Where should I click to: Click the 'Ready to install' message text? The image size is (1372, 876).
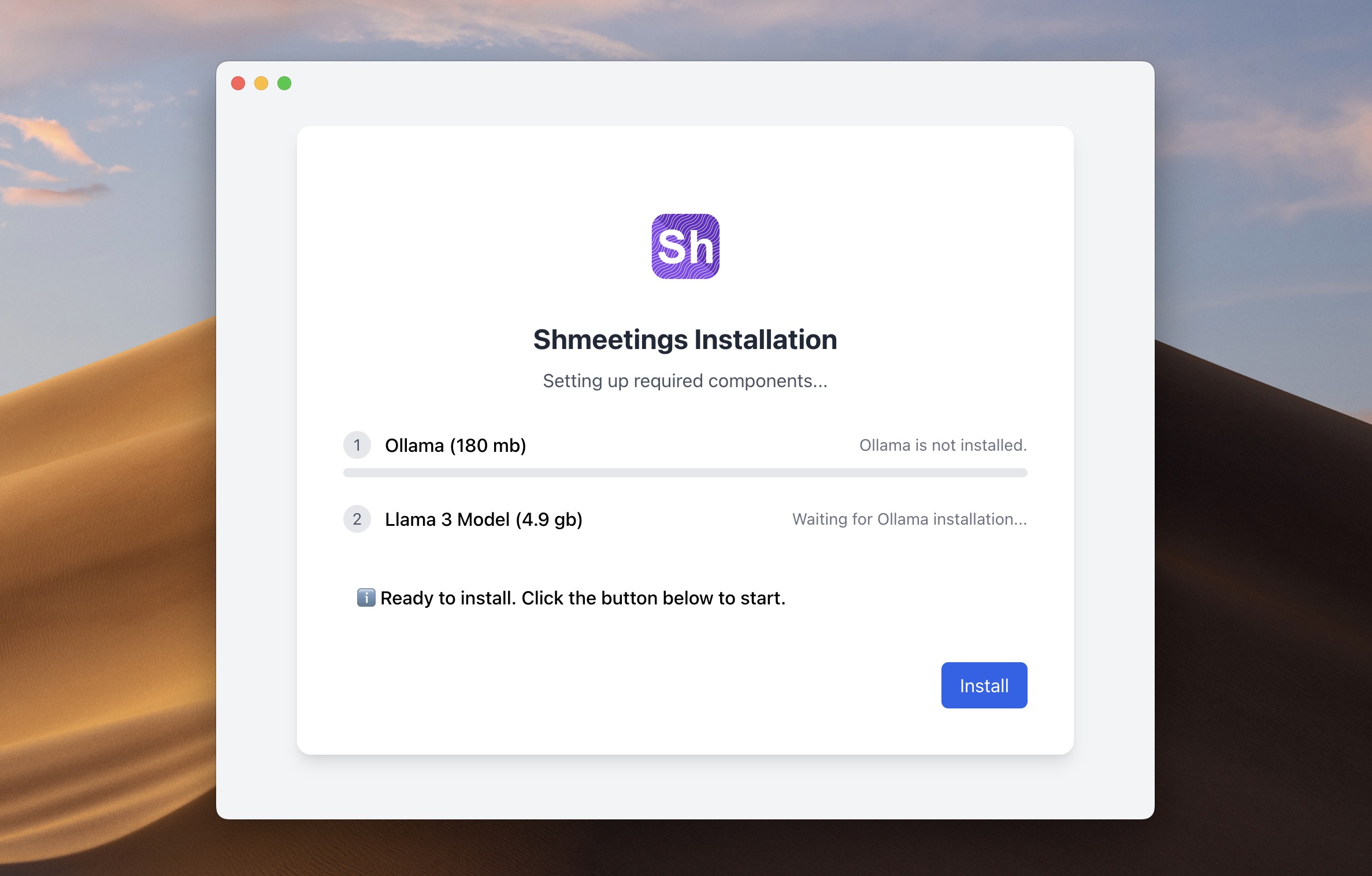582,598
